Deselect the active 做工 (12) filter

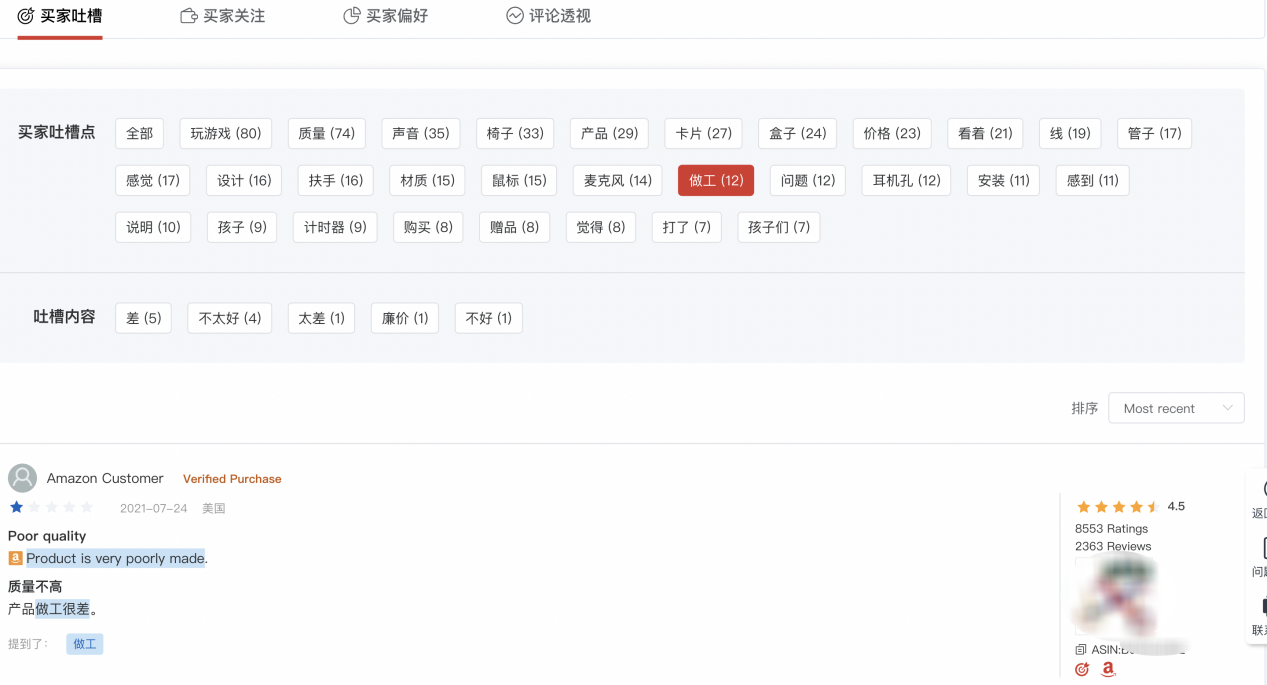click(x=716, y=180)
